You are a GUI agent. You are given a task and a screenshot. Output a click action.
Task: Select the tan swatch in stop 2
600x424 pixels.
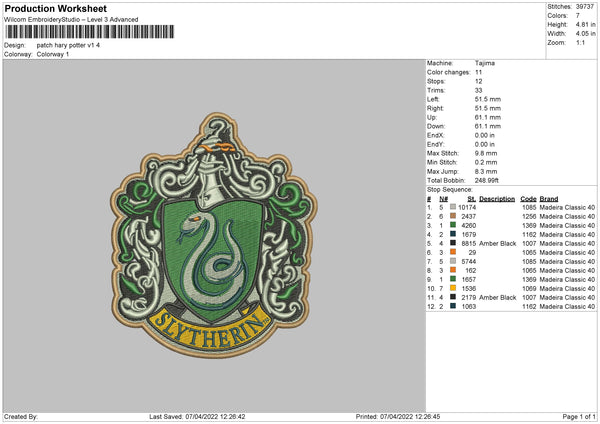453,216
